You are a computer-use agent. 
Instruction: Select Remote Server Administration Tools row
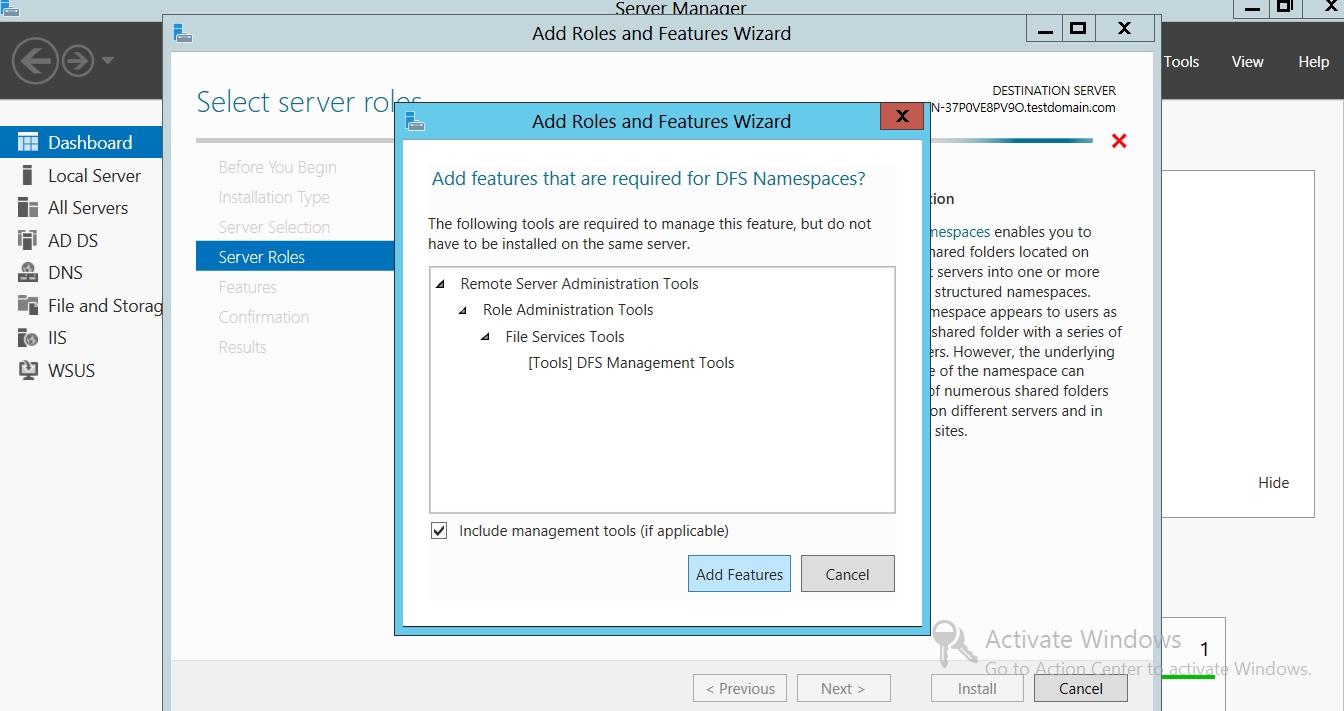579,284
